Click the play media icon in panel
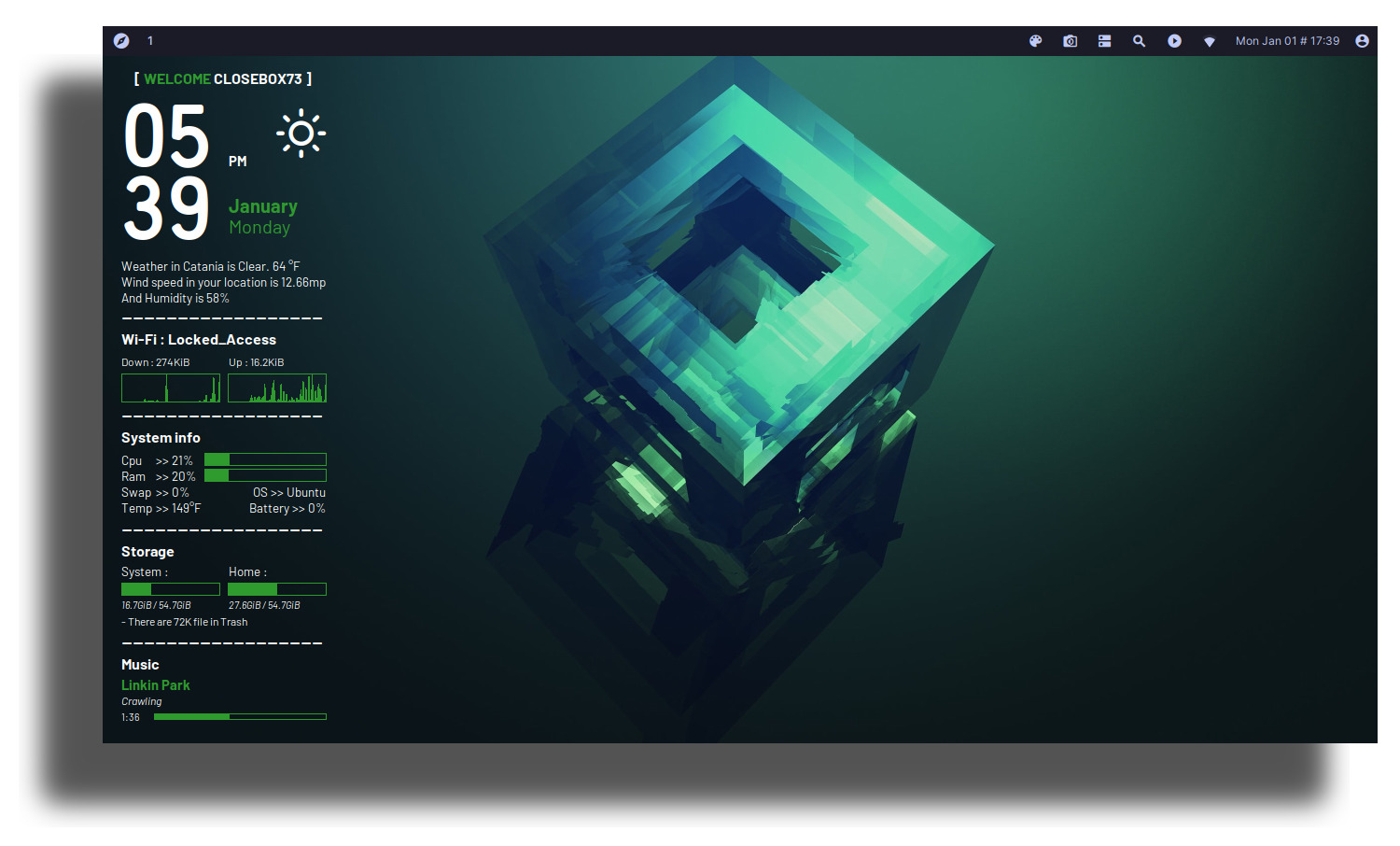 (x=1174, y=41)
